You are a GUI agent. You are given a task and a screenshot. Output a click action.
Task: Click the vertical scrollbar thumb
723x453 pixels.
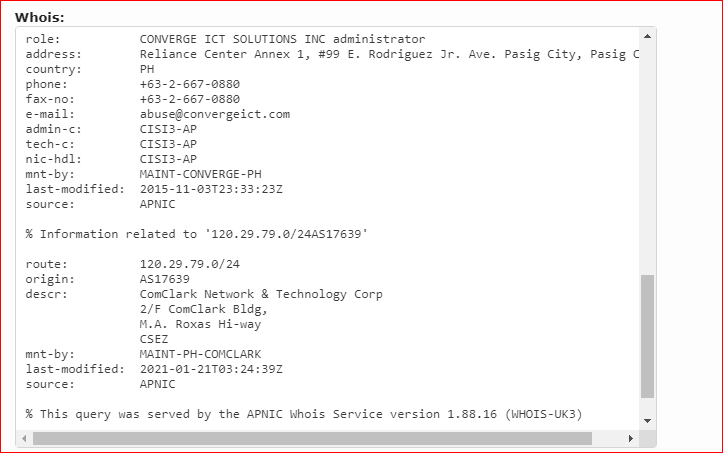point(647,336)
